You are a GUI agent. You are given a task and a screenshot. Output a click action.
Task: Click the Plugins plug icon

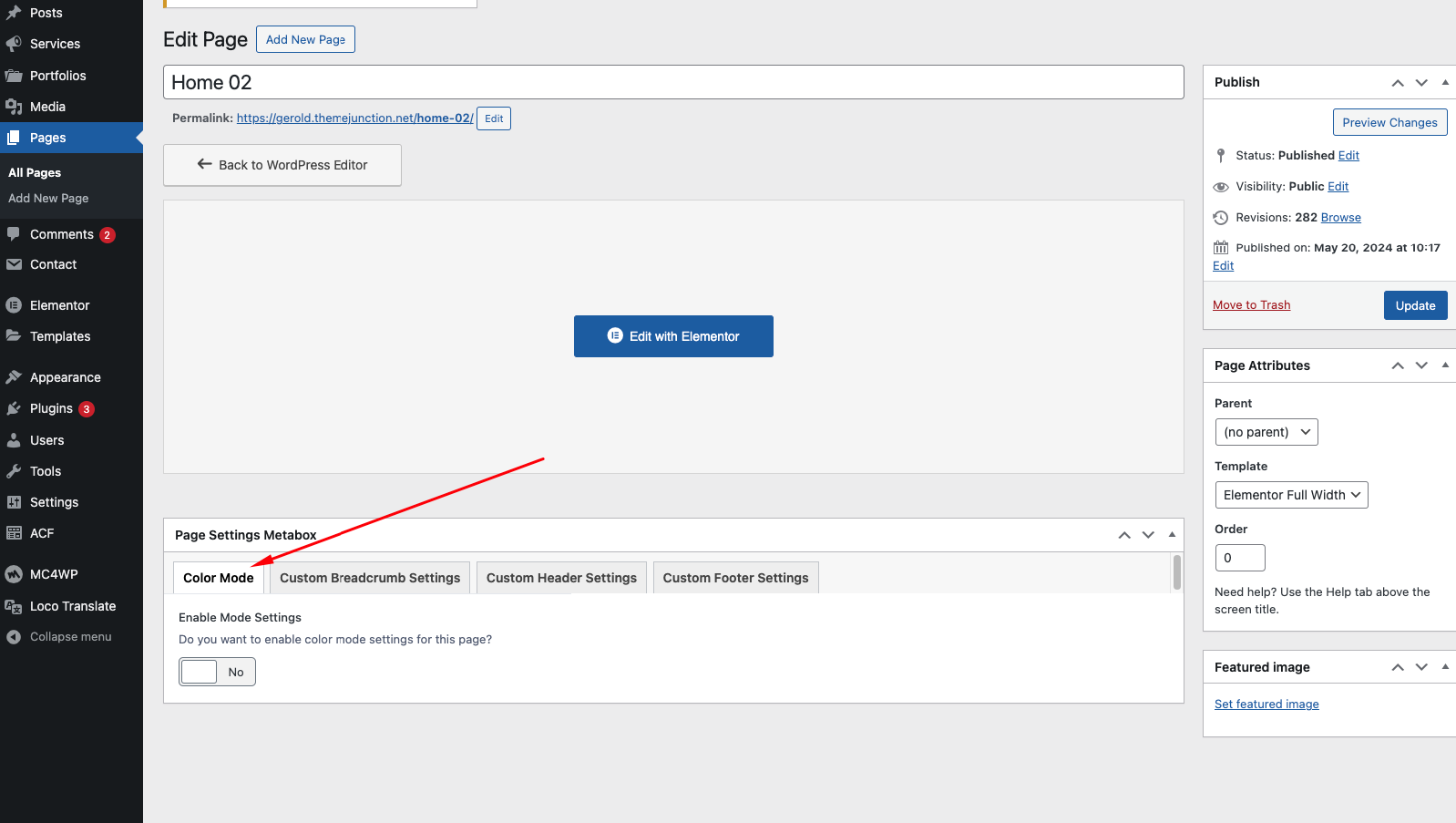[x=14, y=408]
